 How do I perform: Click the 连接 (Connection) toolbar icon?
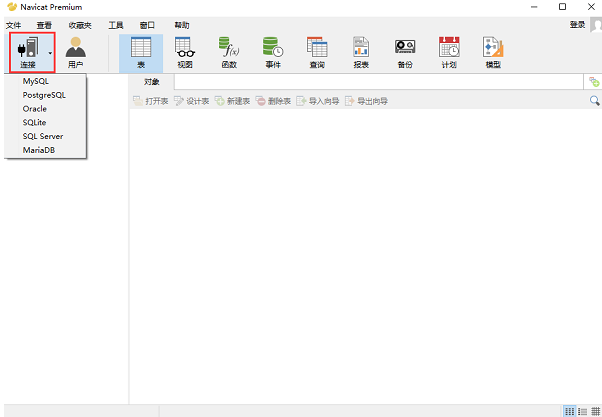coord(27,50)
